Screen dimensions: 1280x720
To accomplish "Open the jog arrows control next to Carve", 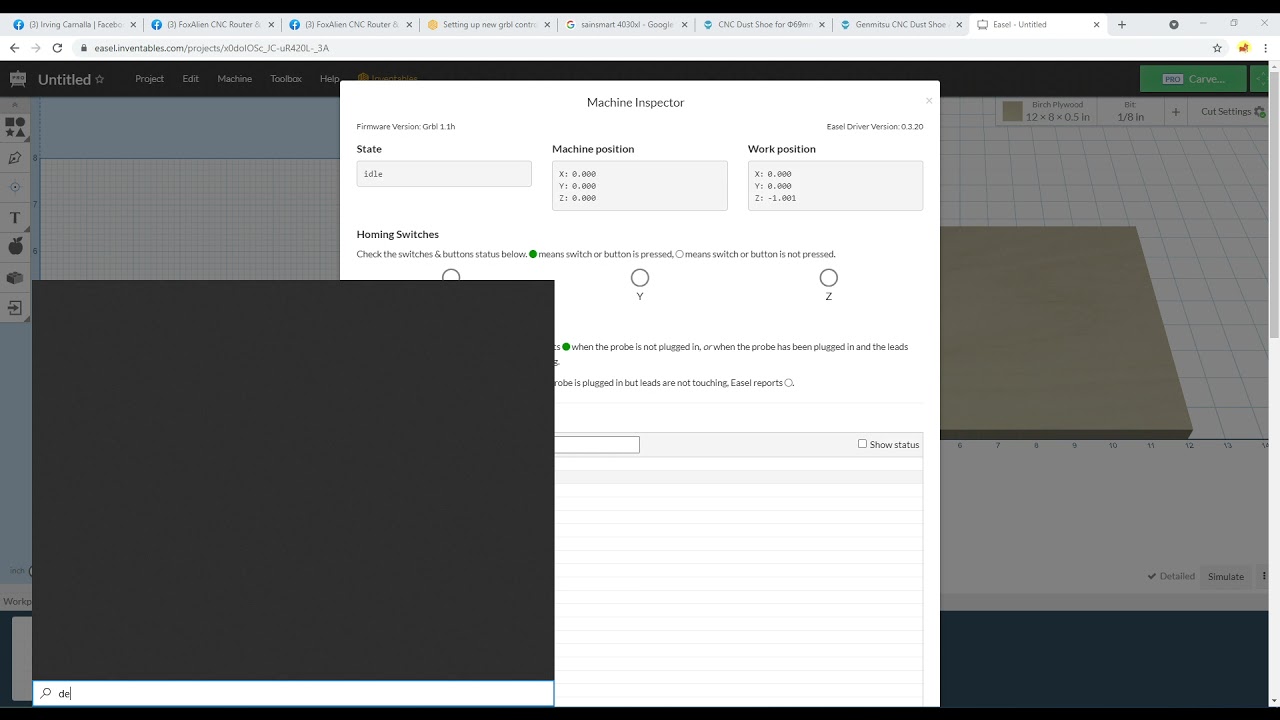I will coord(1261,79).
